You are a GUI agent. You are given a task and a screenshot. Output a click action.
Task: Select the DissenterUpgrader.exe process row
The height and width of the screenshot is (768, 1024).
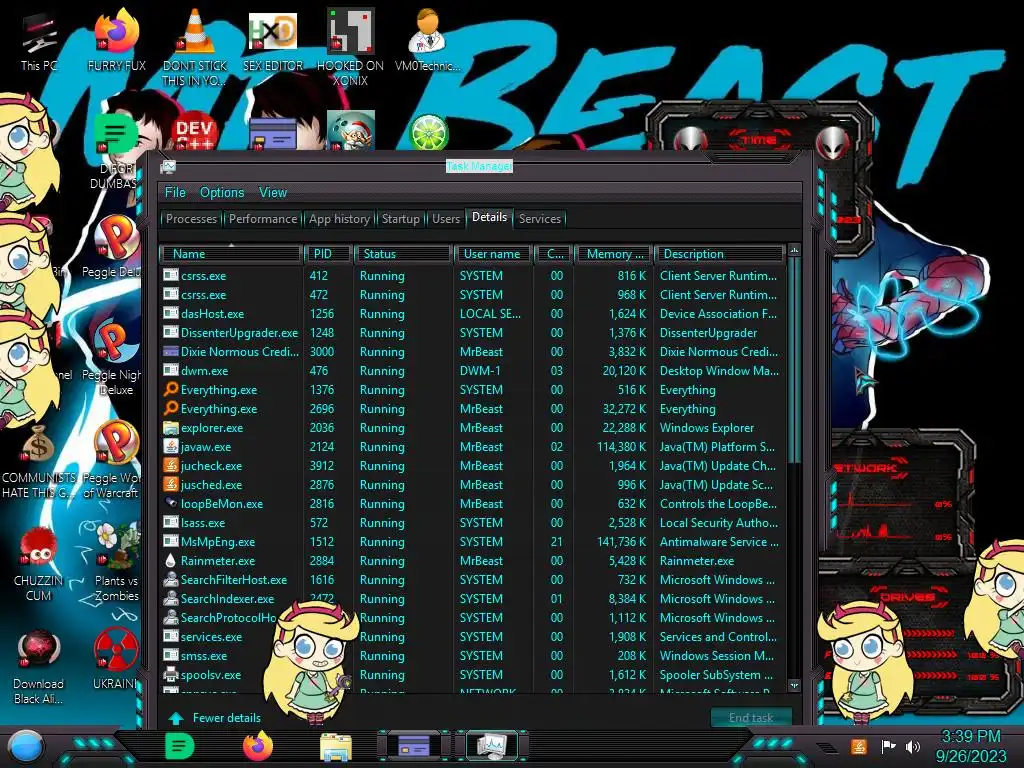[x=473, y=332]
